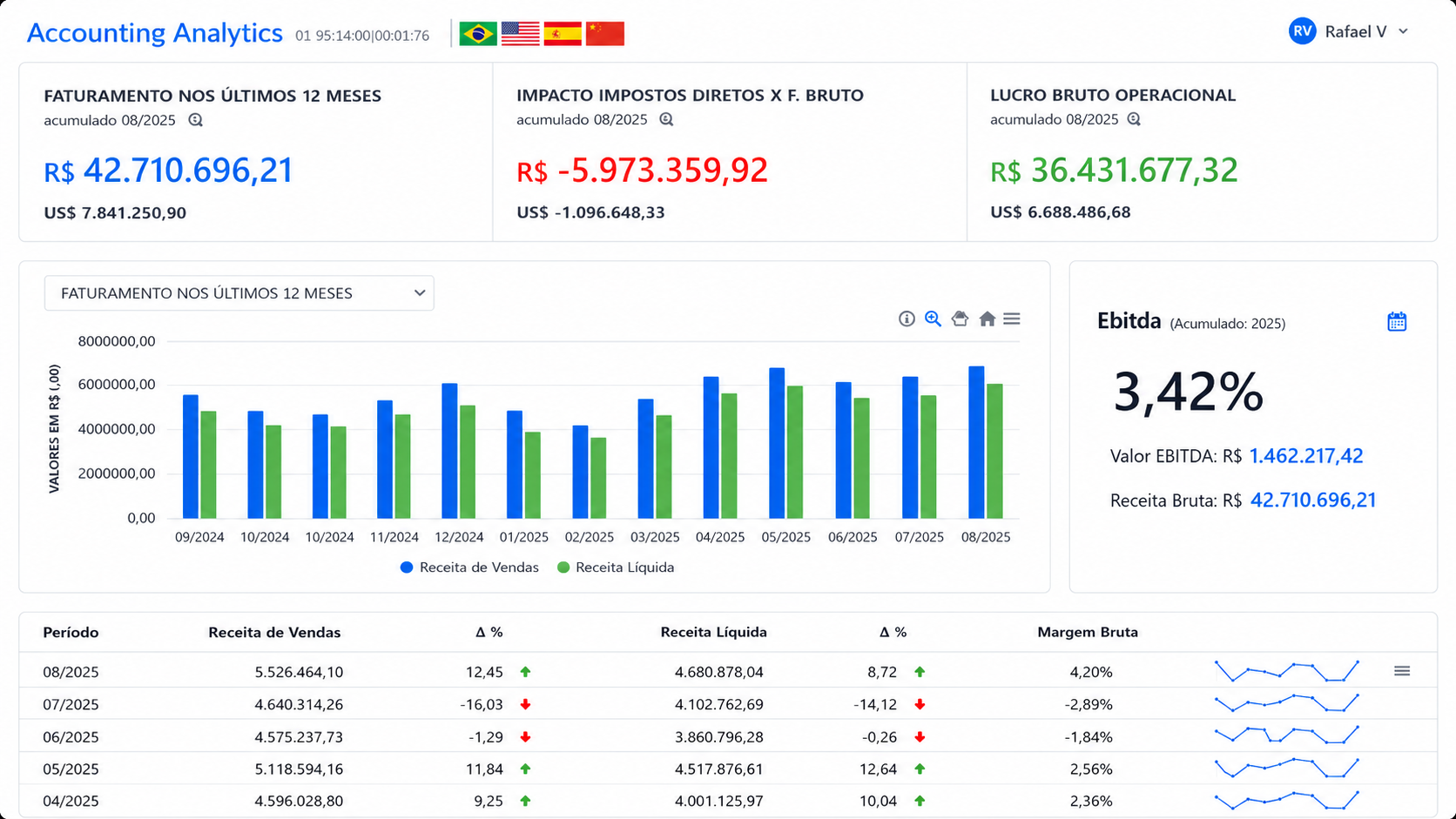Screen dimensions: 1456x819
Task: Select the China flag language
Action: coord(604,33)
